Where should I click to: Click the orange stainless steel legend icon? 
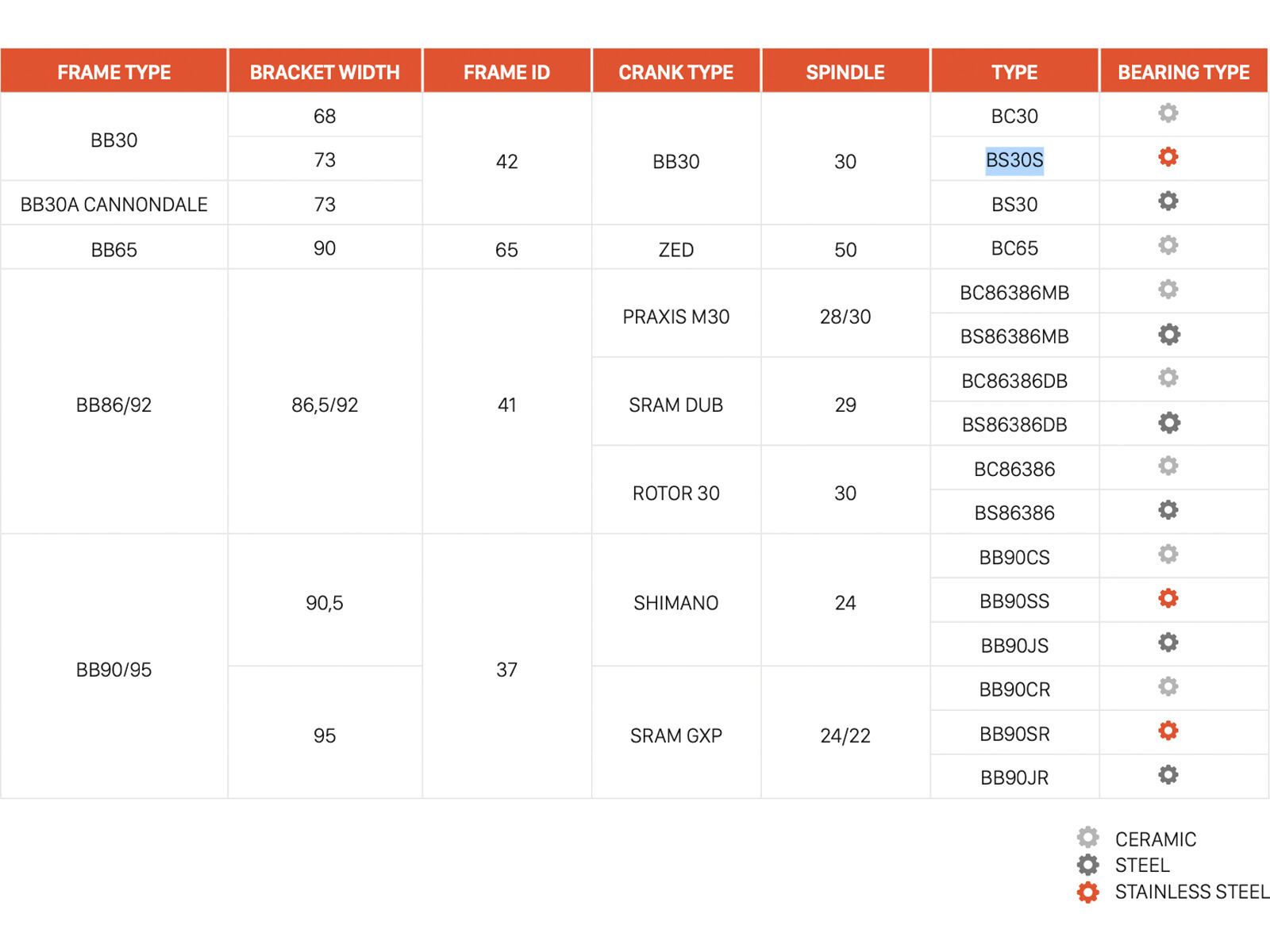point(1087,892)
